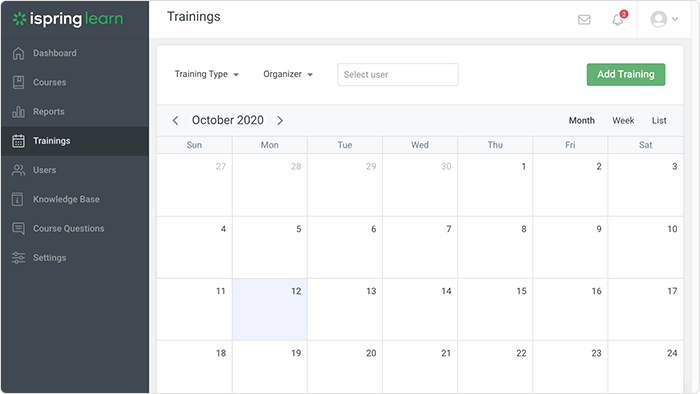
Task: Click the iSpring Learn logo
Action: click(68, 19)
